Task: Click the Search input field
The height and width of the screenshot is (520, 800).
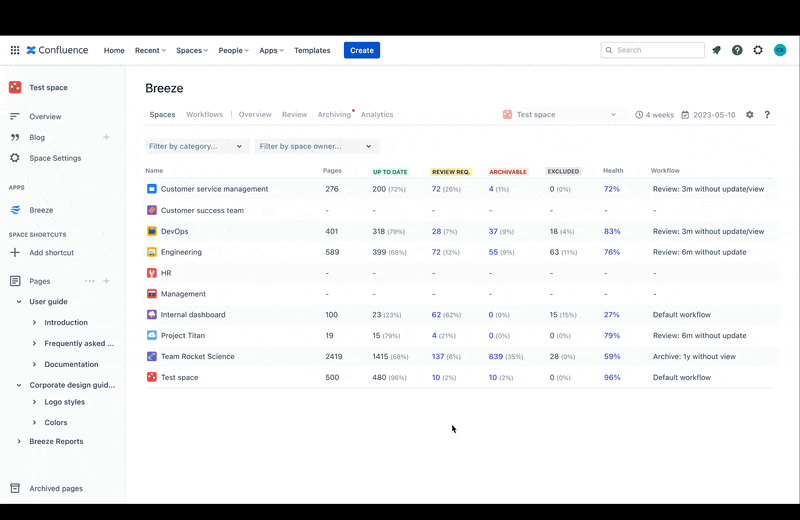Action: coord(653,50)
